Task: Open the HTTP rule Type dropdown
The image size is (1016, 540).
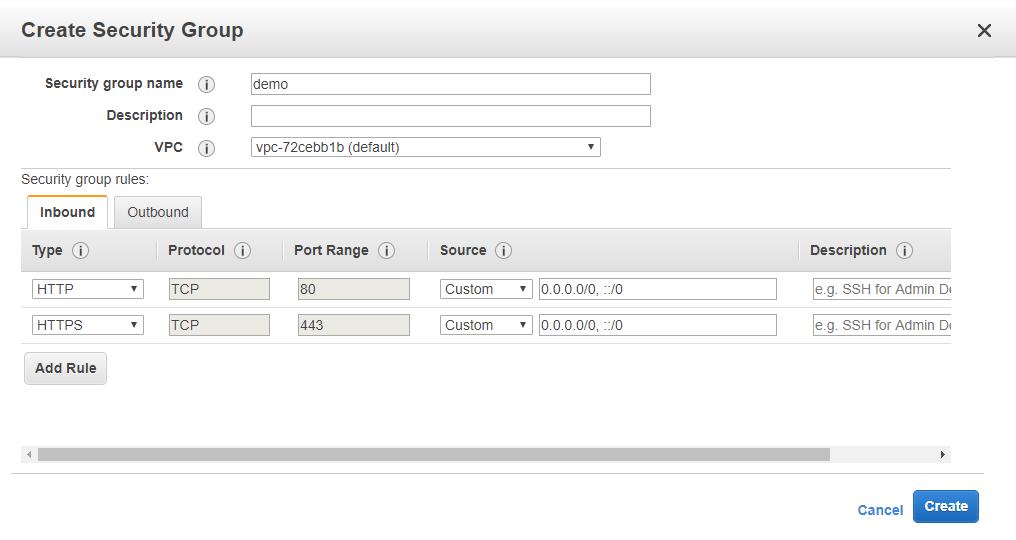Action: 88,289
